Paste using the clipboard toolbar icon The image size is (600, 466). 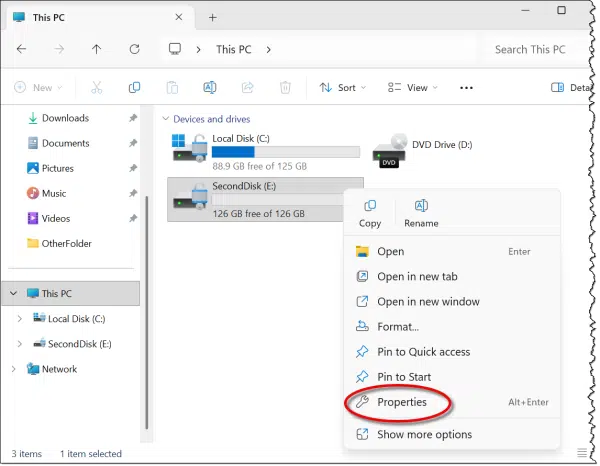pyautogui.click(x=172, y=88)
